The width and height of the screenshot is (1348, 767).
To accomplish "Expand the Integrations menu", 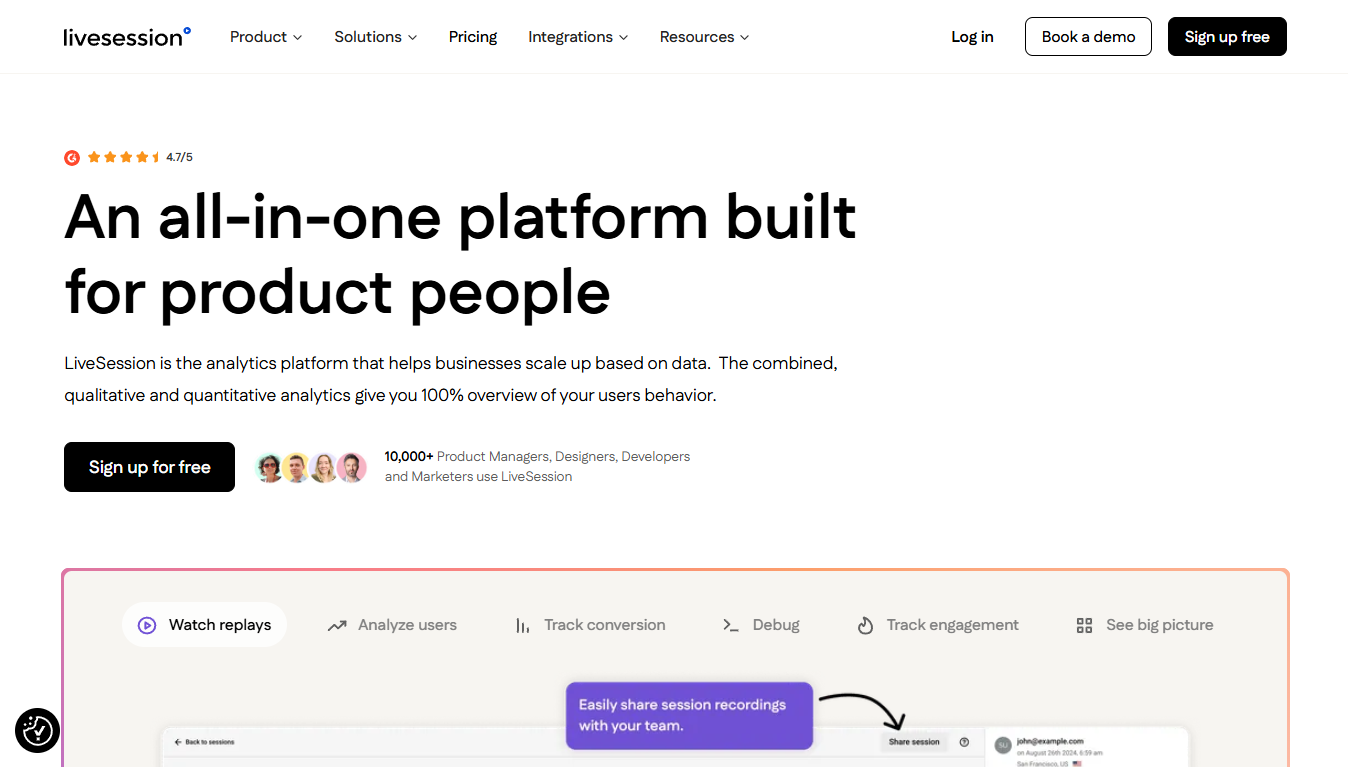I will (x=578, y=37).
